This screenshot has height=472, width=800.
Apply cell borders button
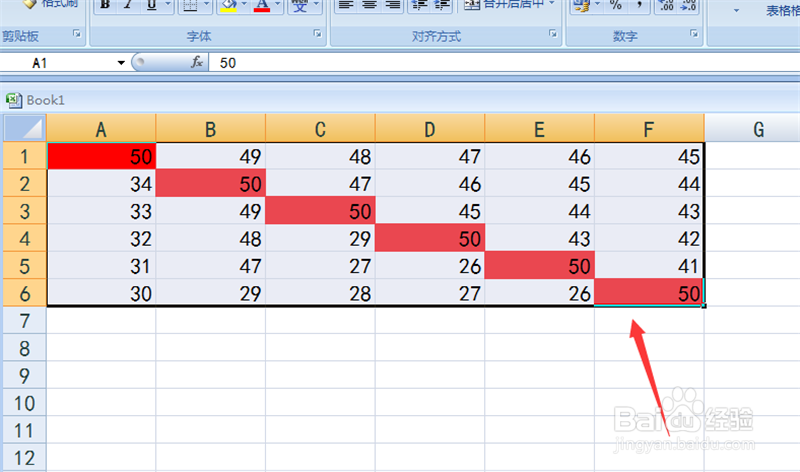[190, 6]
